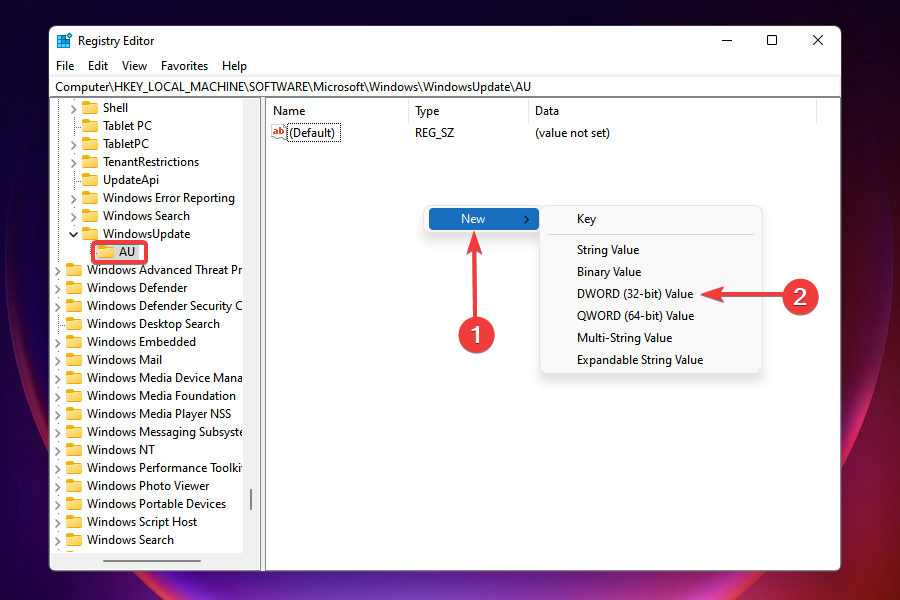Open the Help menu
The image size is (900, 600).
point(234,66)
